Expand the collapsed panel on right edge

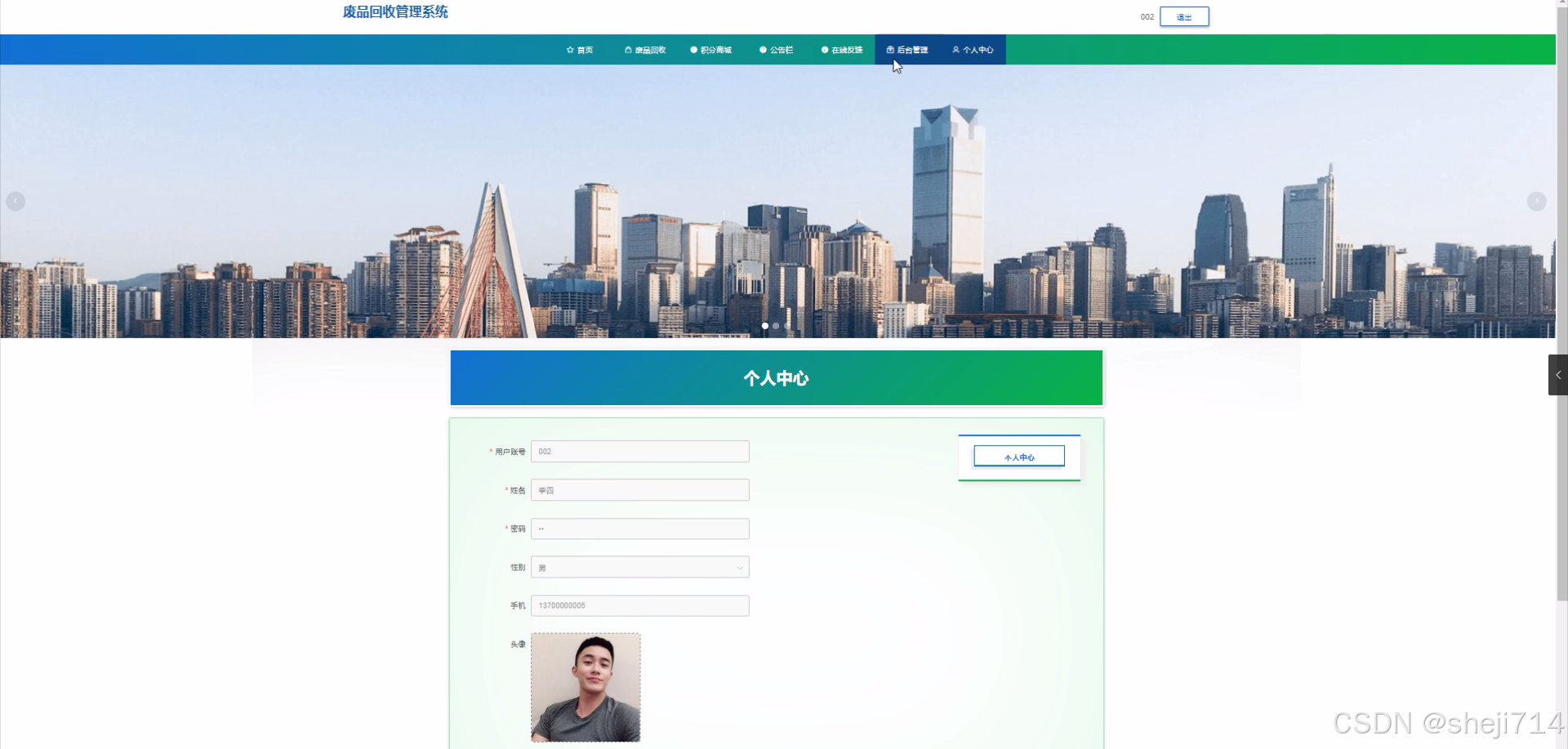[1557, 375]
